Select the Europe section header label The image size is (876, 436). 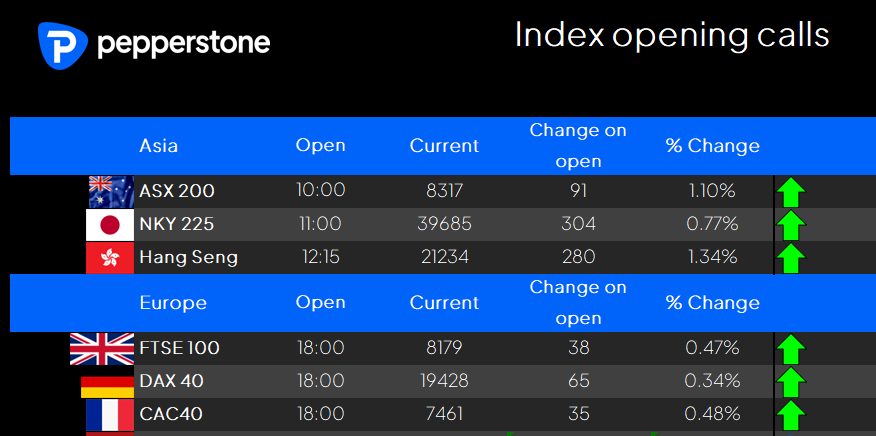point(173,303)
